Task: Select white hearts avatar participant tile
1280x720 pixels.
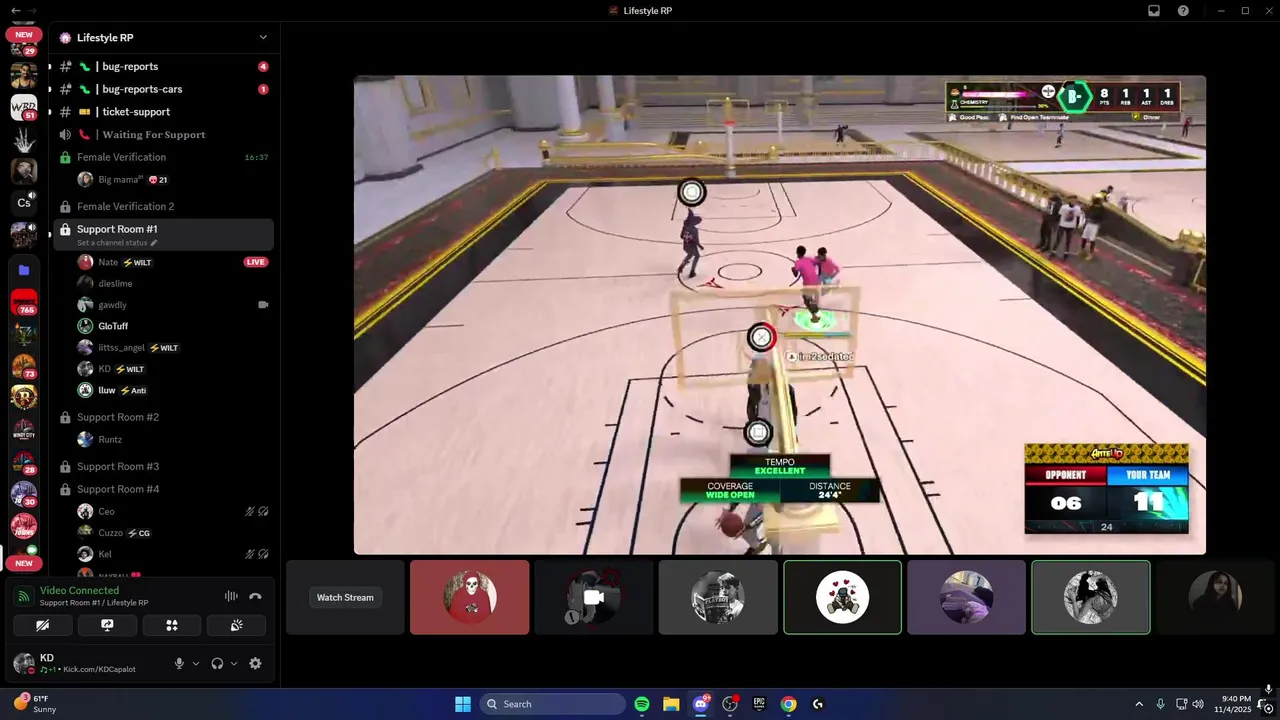Action: (842, 597)
